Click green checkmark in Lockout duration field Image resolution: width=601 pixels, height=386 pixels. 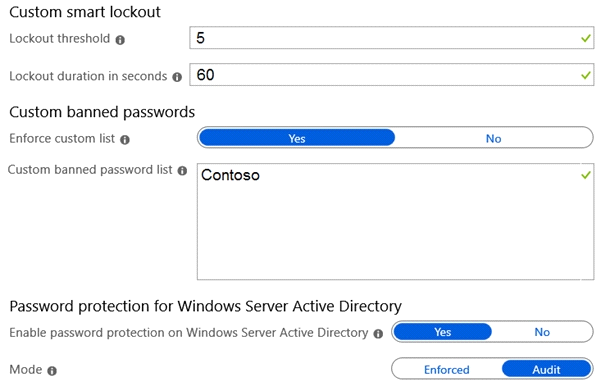(x=585, y=75)
